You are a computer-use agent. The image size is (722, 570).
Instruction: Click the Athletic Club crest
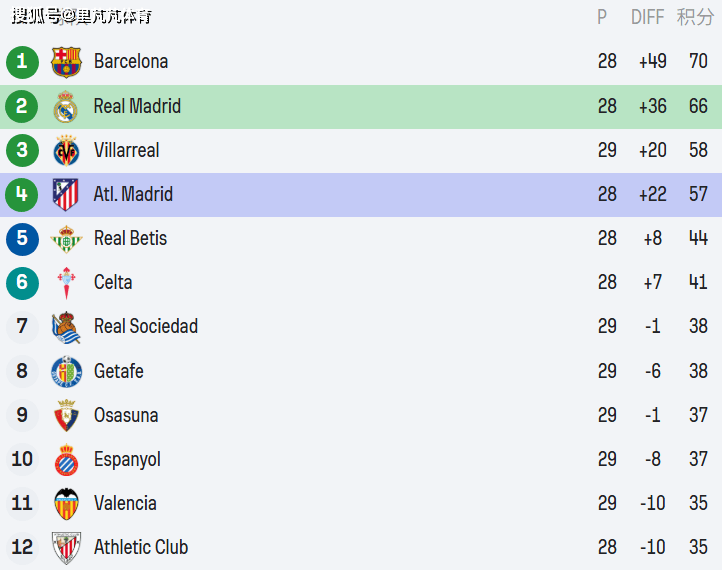[x=66, y=547]
